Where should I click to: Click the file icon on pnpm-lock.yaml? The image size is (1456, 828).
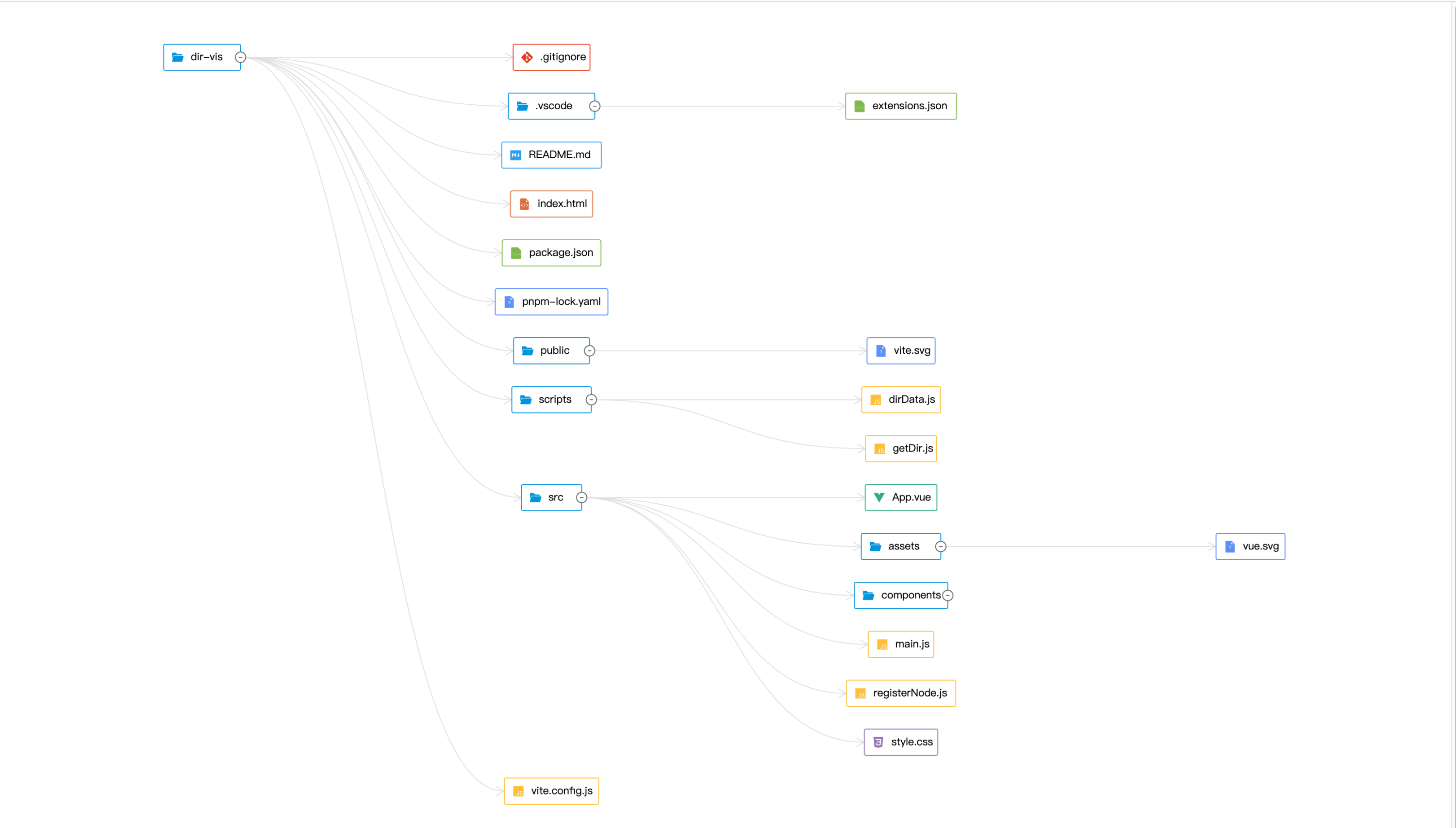point(509,302)
